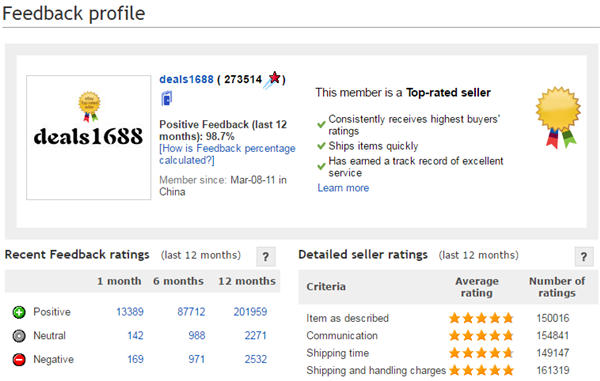
Task: Click the green Positive plus icon
Action: pyautogui.click(x=19, y=312)
